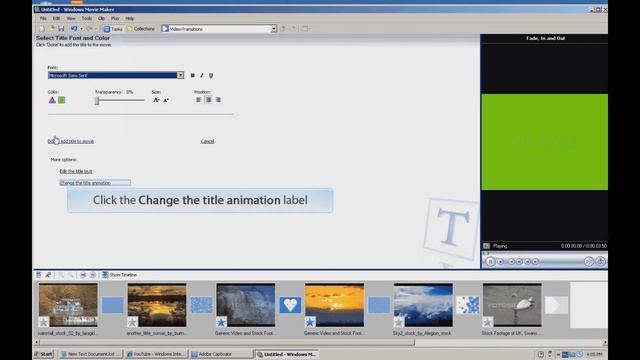
Task: Select the waterfall_stock_02 clip thumbnail
Action: click(x=68, y=305)
